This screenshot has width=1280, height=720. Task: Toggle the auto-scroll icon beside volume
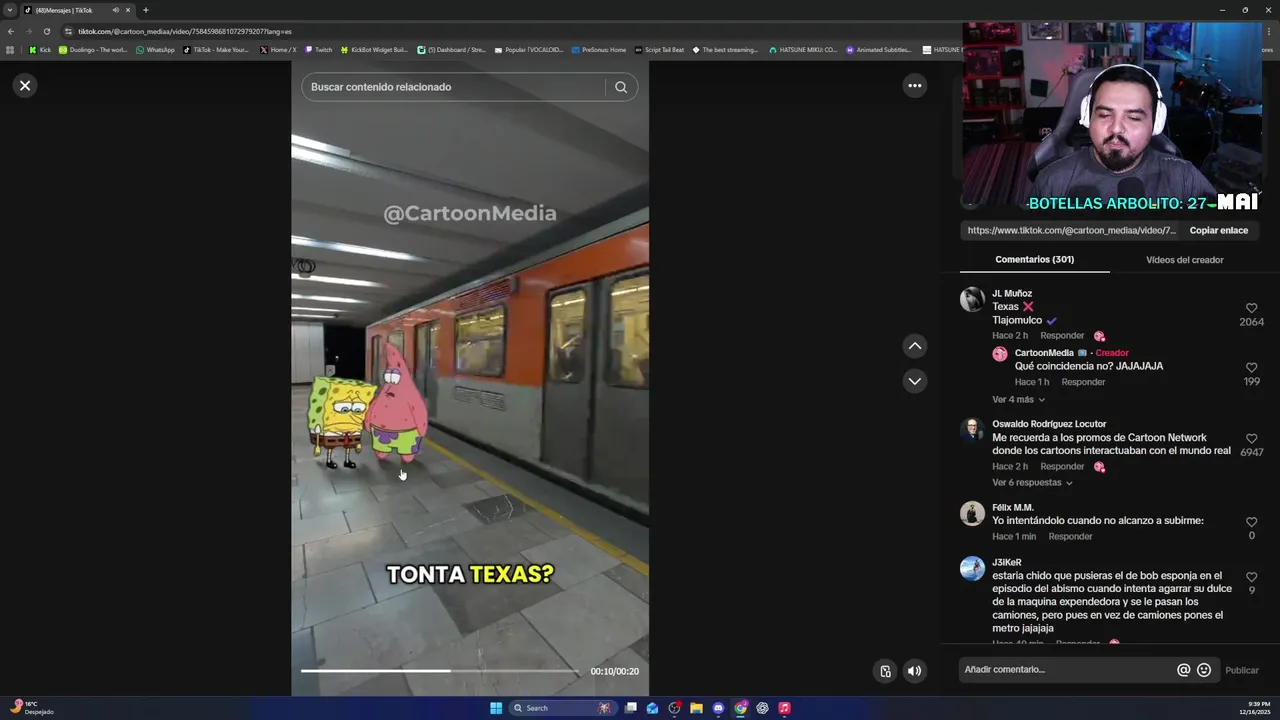pos(885,671)
